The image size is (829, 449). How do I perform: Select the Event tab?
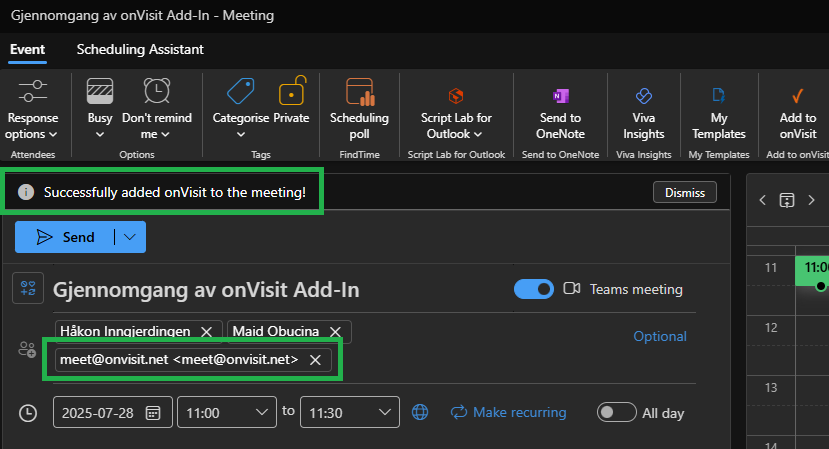(x=27, y=50)
